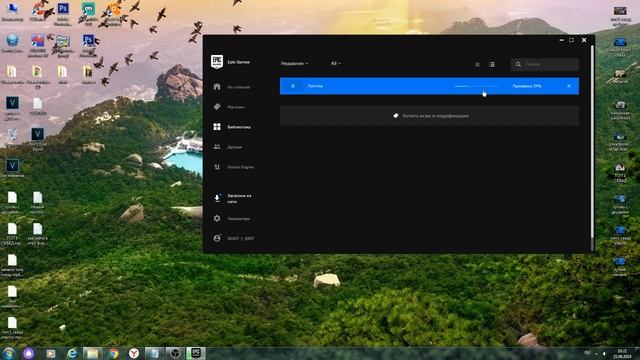Click the verification 39% status text
This screenshot has height=360, width=640.
pyautogui.click(x=527, y=86)
